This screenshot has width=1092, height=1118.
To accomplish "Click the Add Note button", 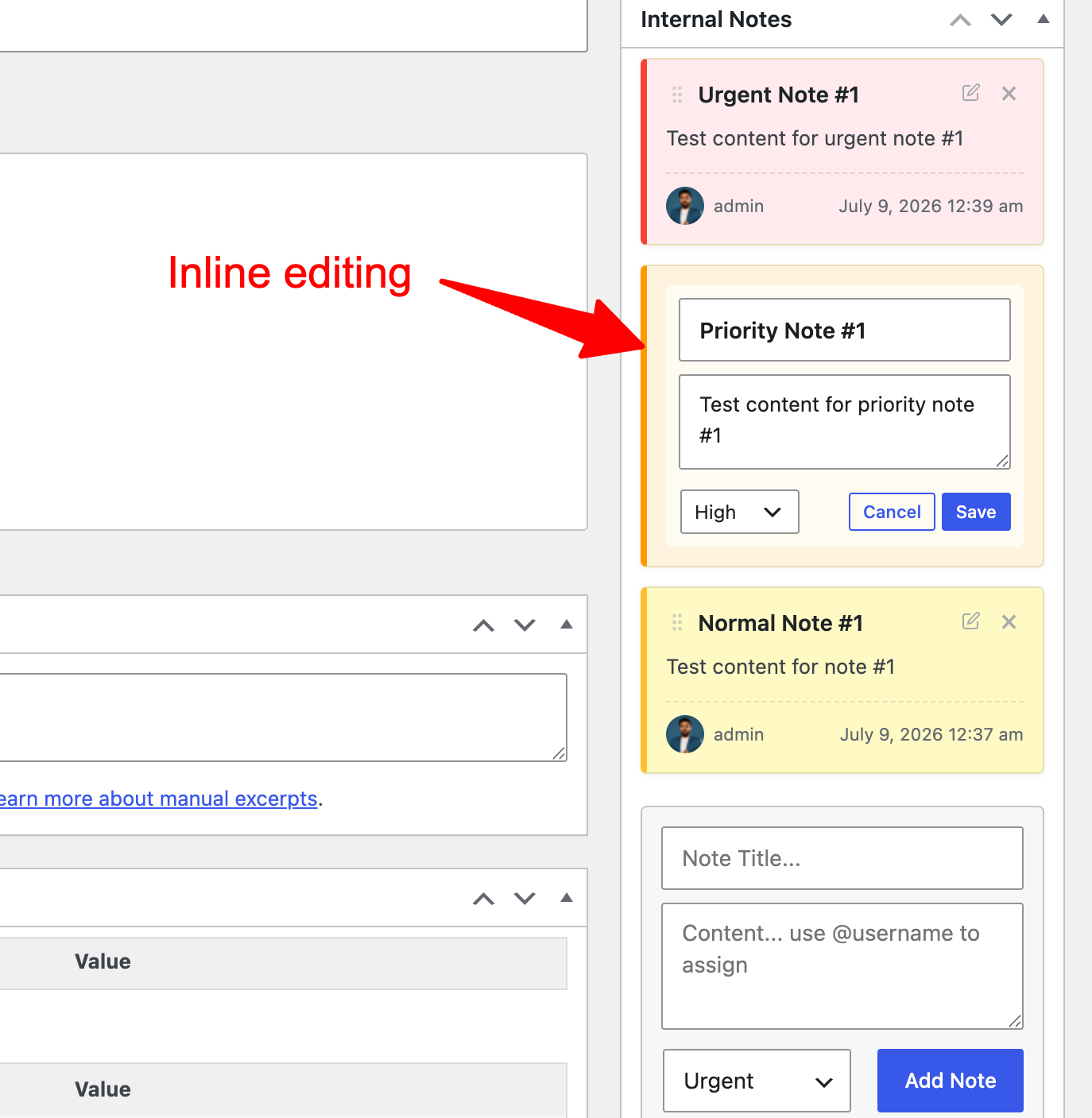I will [x=951, y=1081].
